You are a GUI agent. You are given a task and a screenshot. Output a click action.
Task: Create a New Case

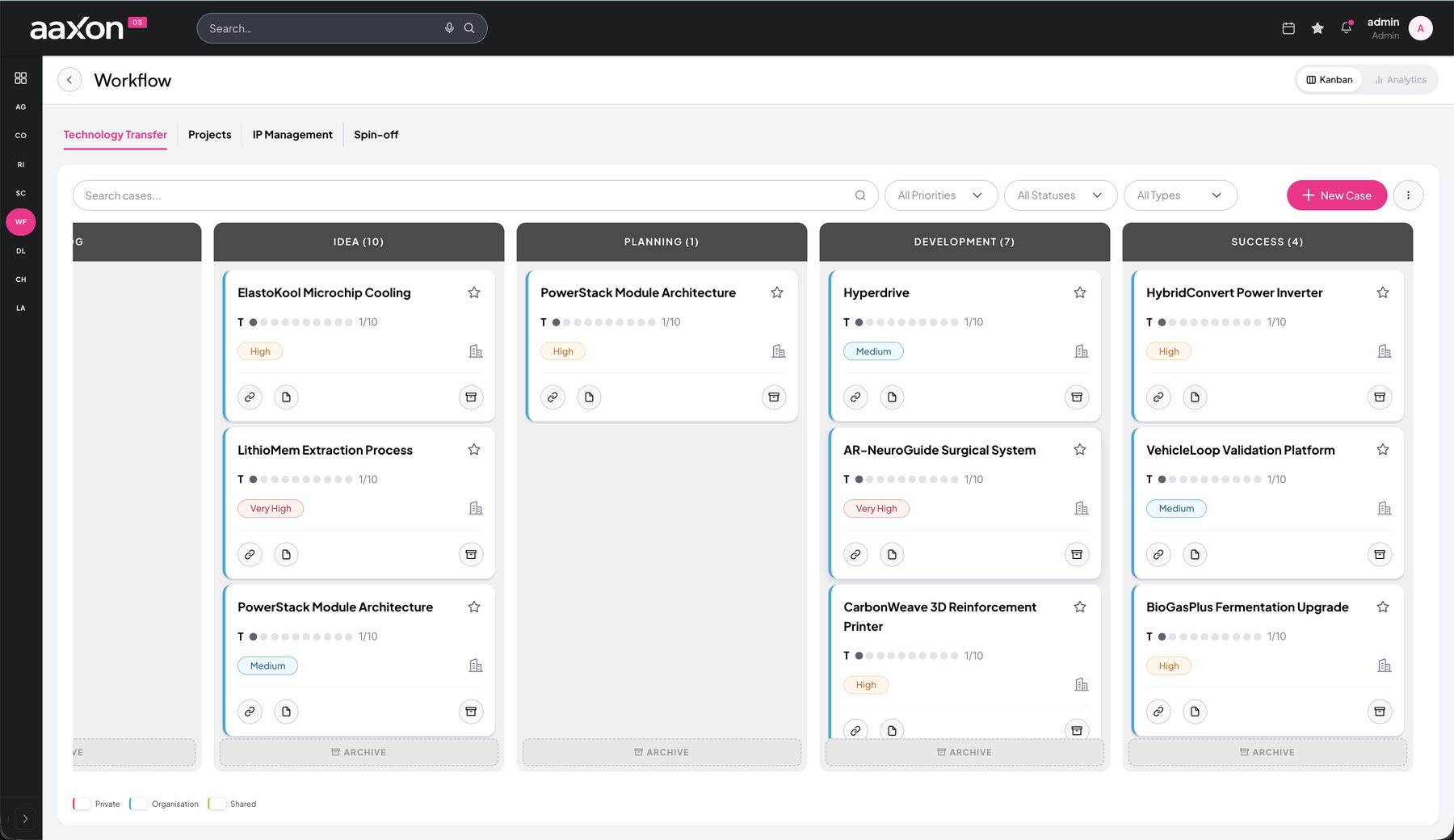[x=1337, y=195]
